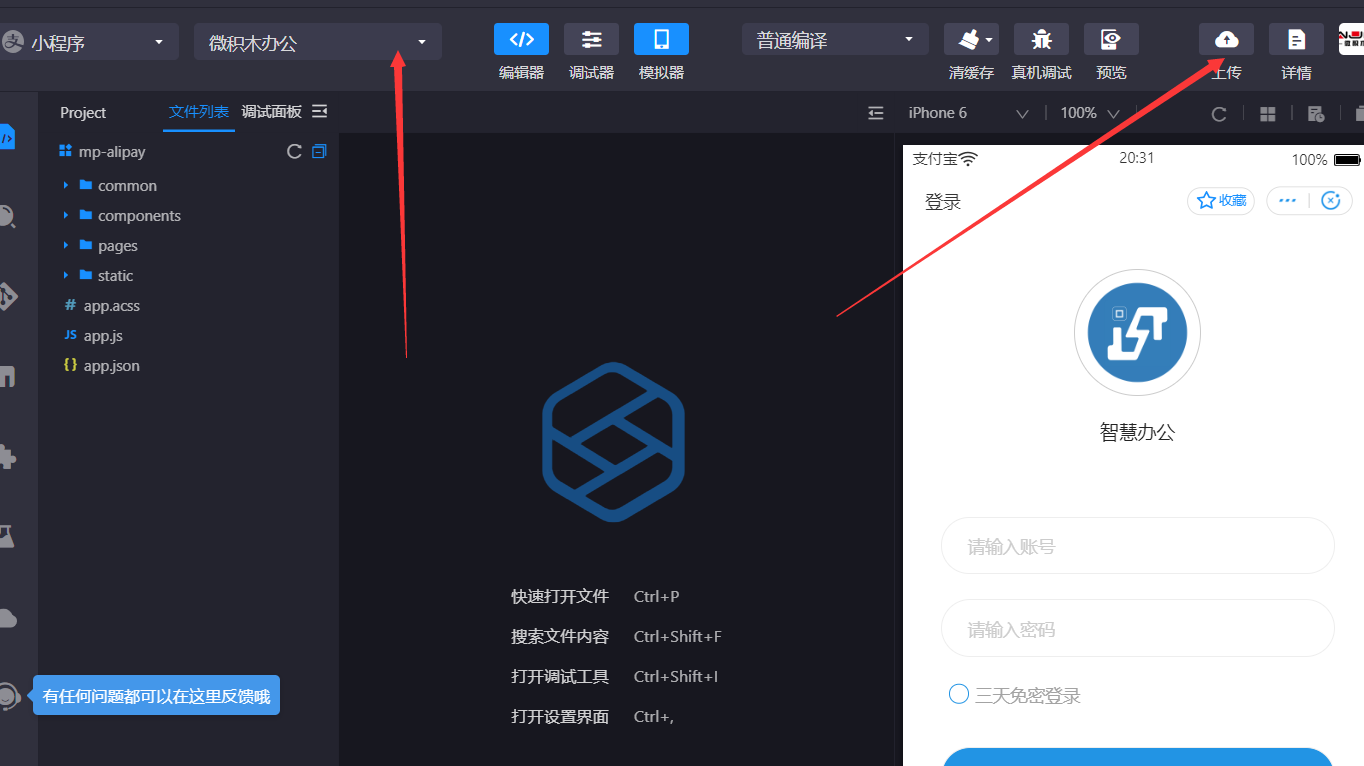Click the 清缓存 clear cache broom icon

pyautogui.click(x=967, y=40)
